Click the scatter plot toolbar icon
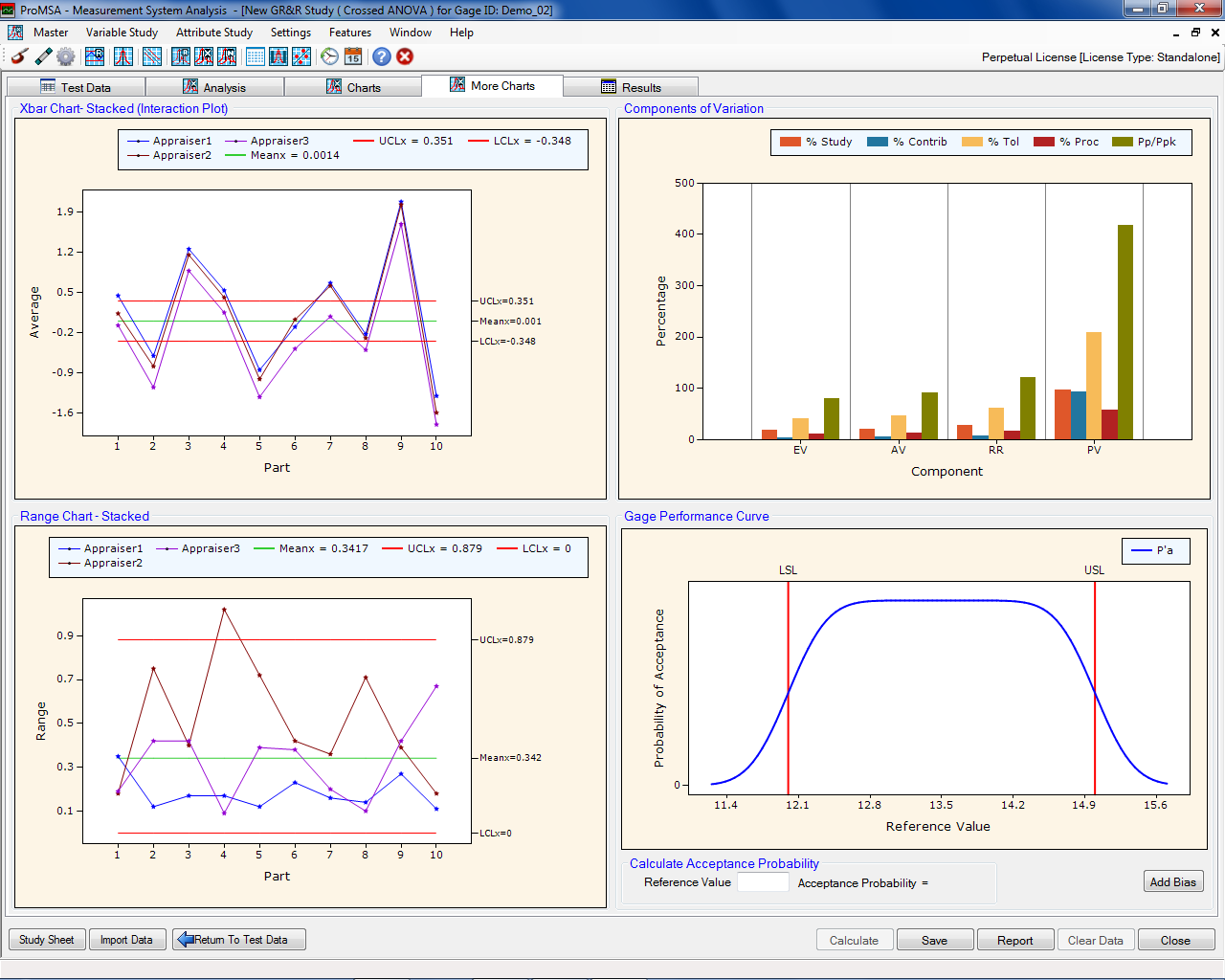 tap(301, 56)
